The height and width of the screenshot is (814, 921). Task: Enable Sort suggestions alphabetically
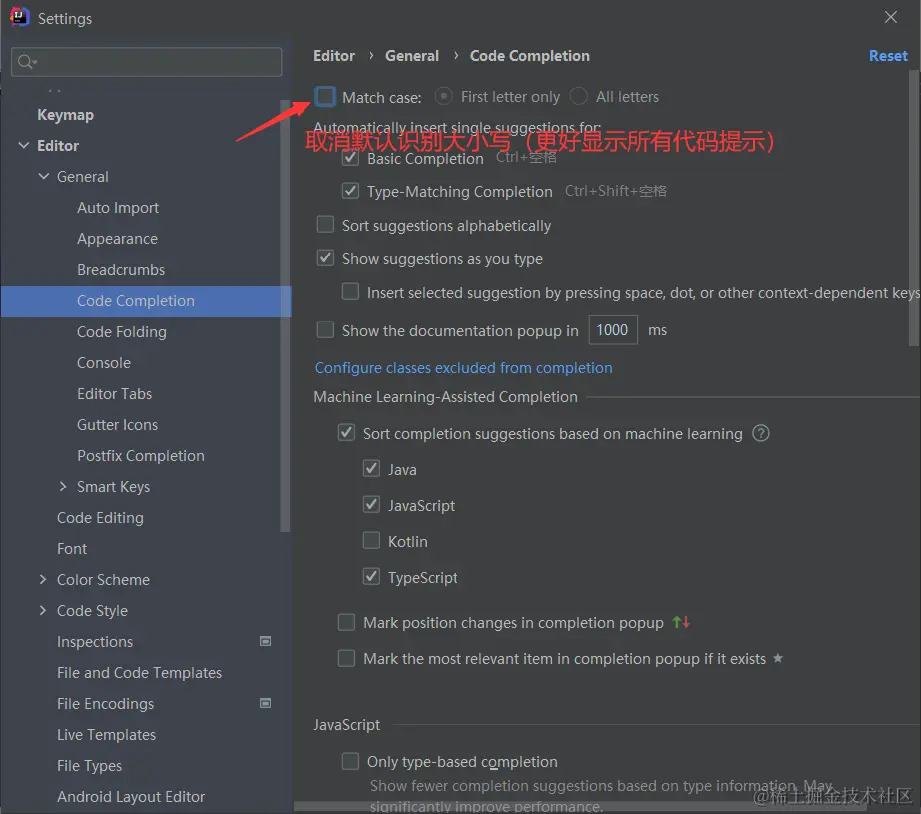pos(325,225)
